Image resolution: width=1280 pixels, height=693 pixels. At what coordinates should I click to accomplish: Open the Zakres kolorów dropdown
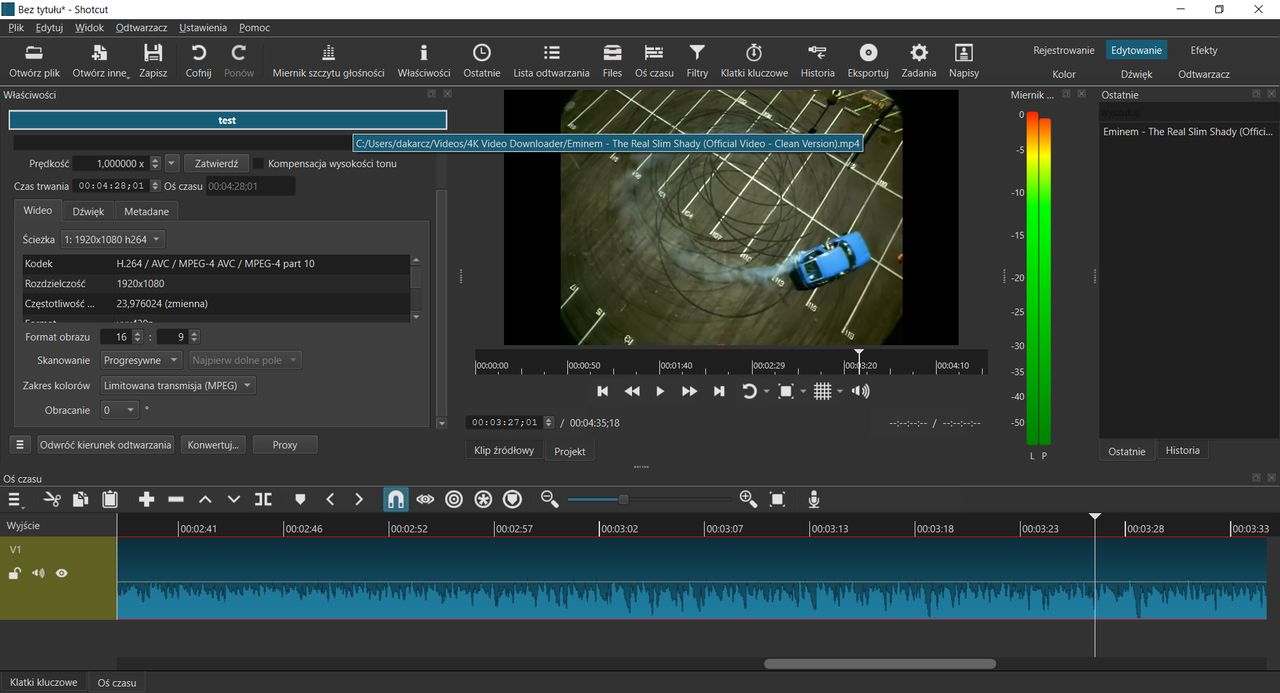point(178,385)
